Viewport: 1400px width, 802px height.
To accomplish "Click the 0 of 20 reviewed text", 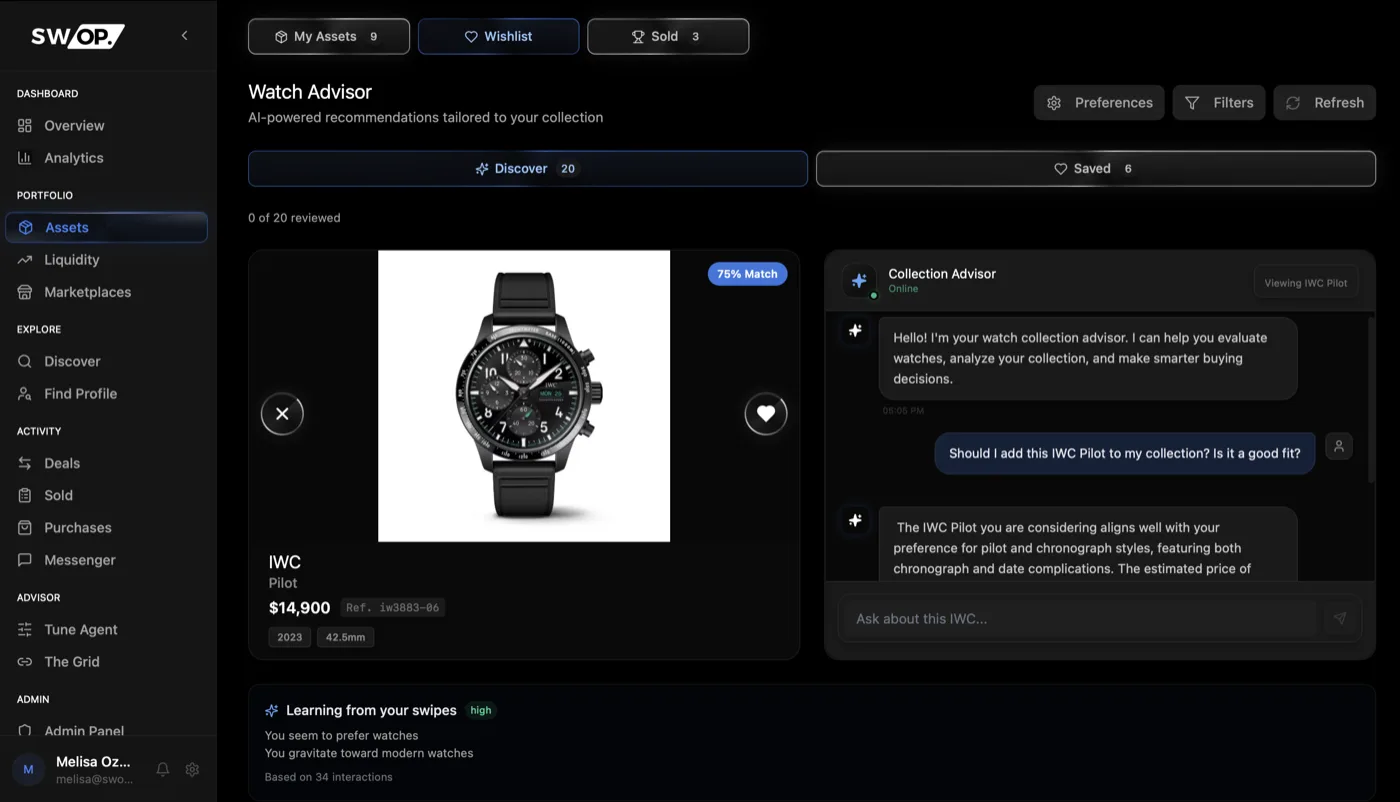I will click(x=294, y=218).
